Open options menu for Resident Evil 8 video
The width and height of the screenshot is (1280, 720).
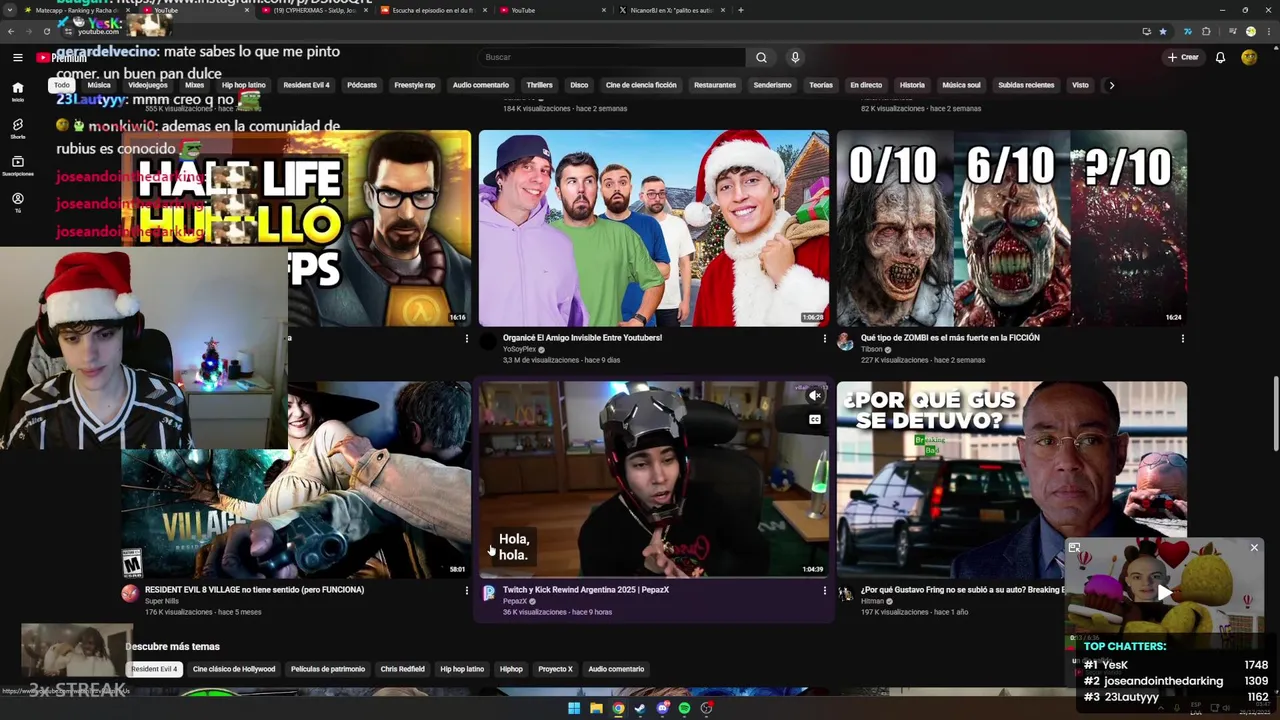pyautogui.click(x=466, y=591)
